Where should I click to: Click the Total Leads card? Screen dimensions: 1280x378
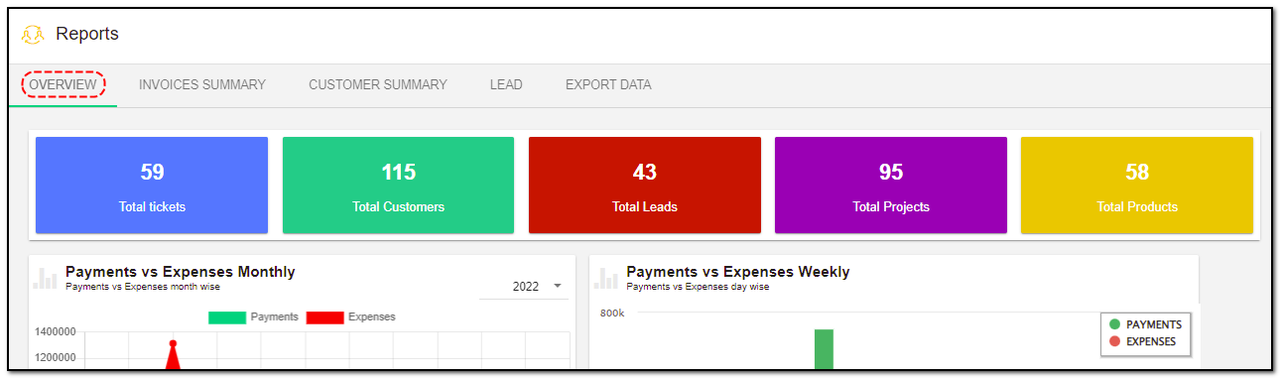tap(645, 185)
